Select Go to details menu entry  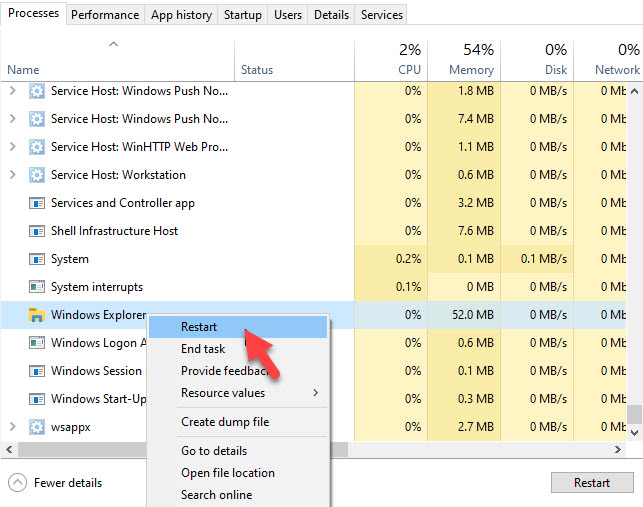point(238,451)
